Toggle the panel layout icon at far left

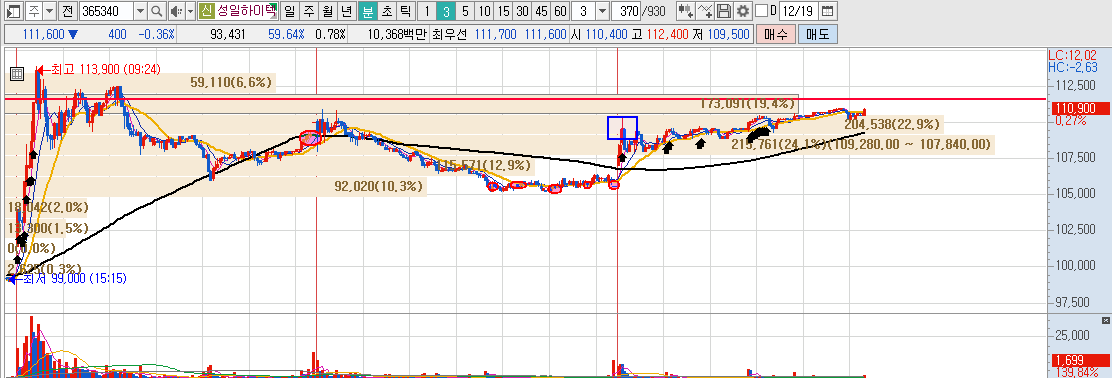13,11
